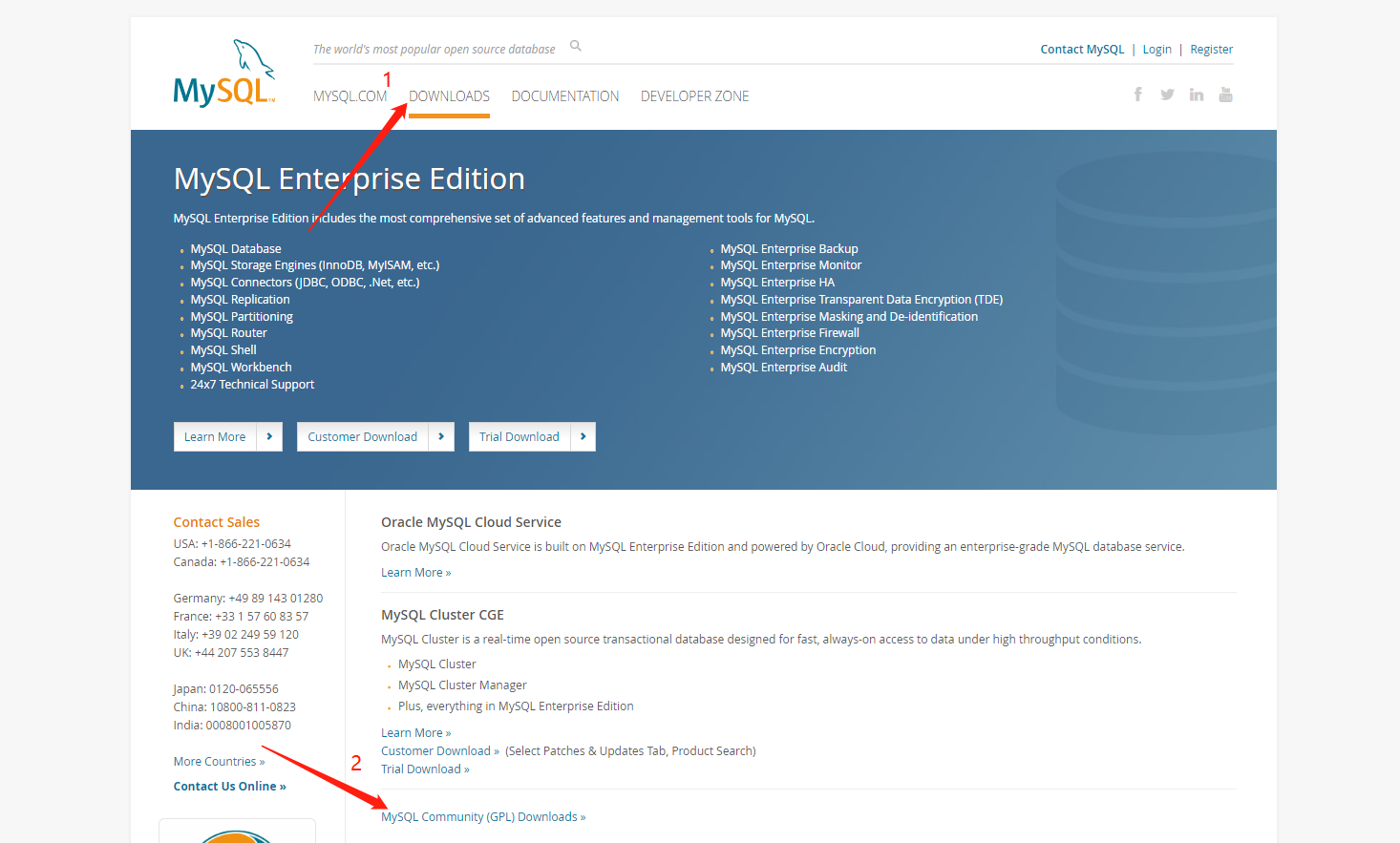Open MySQL Enterprise Audit link
The image size is (1400, 843).
(784, 368)
